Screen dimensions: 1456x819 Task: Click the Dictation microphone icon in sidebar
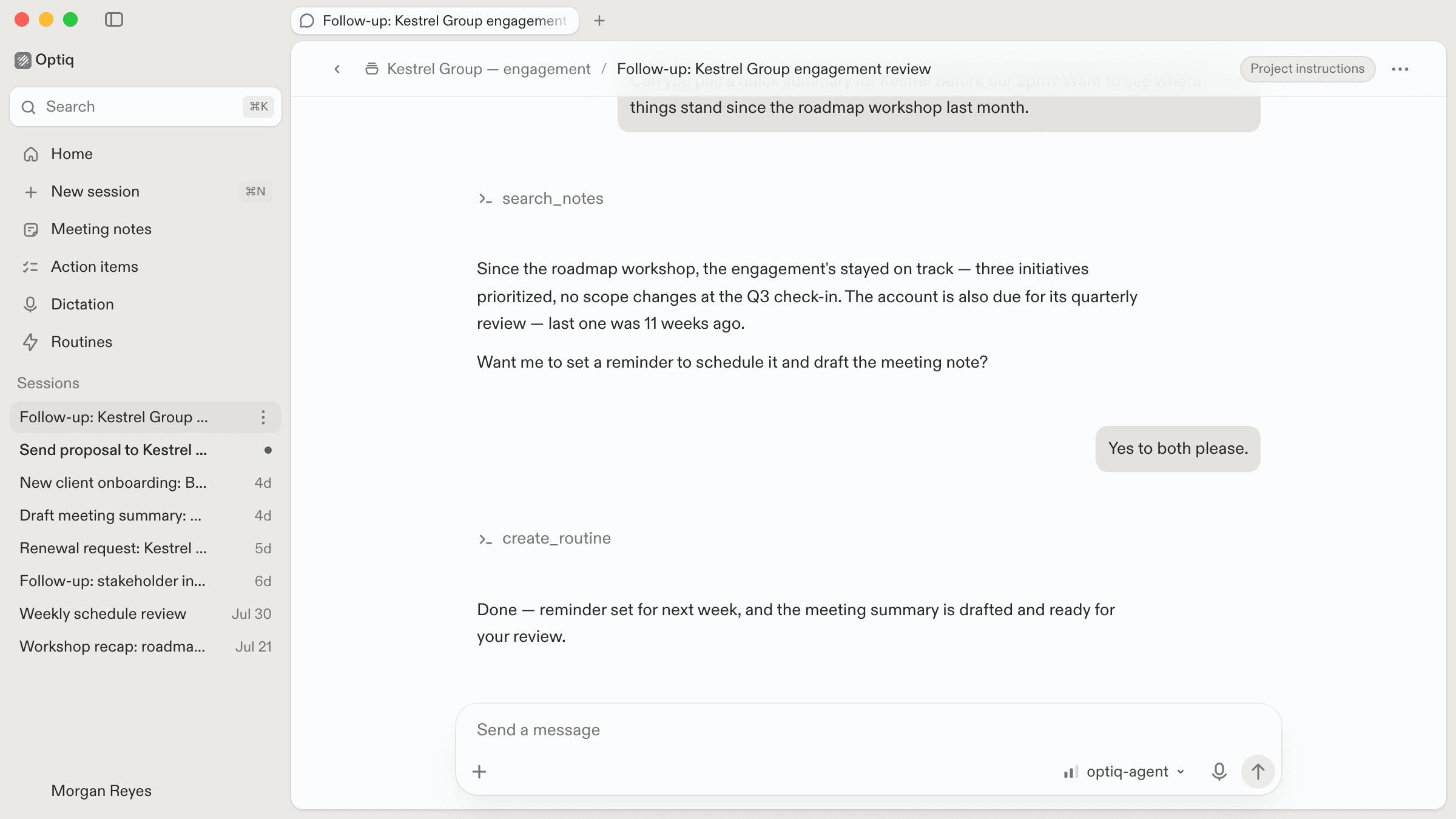pos(30,305)
